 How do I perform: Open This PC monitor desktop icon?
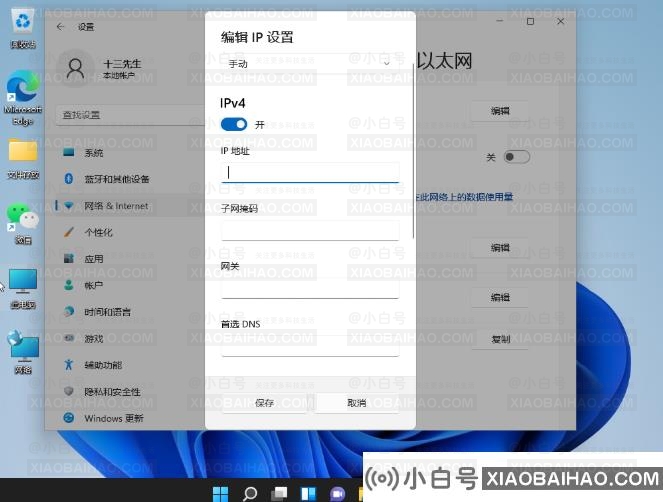pos(23,288)
